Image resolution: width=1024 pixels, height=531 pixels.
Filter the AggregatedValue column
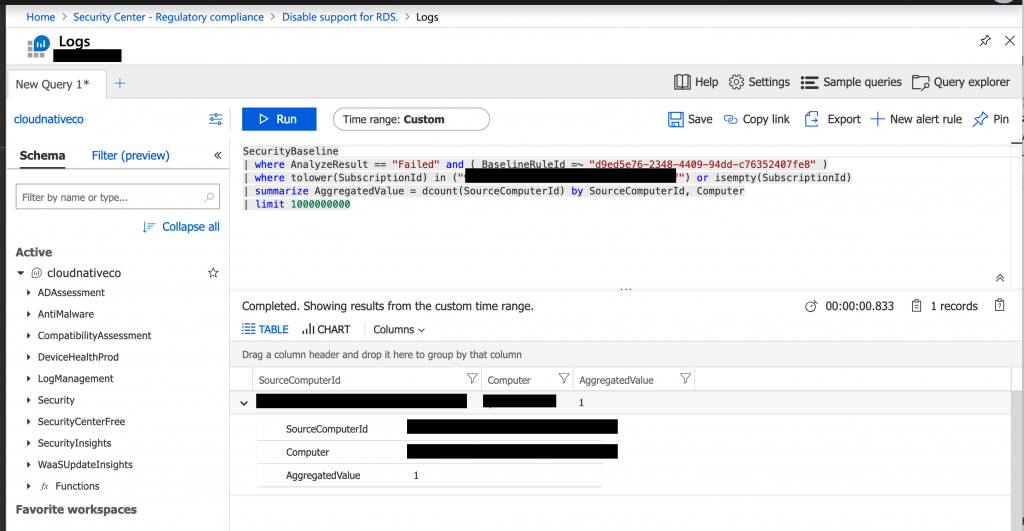685,378
